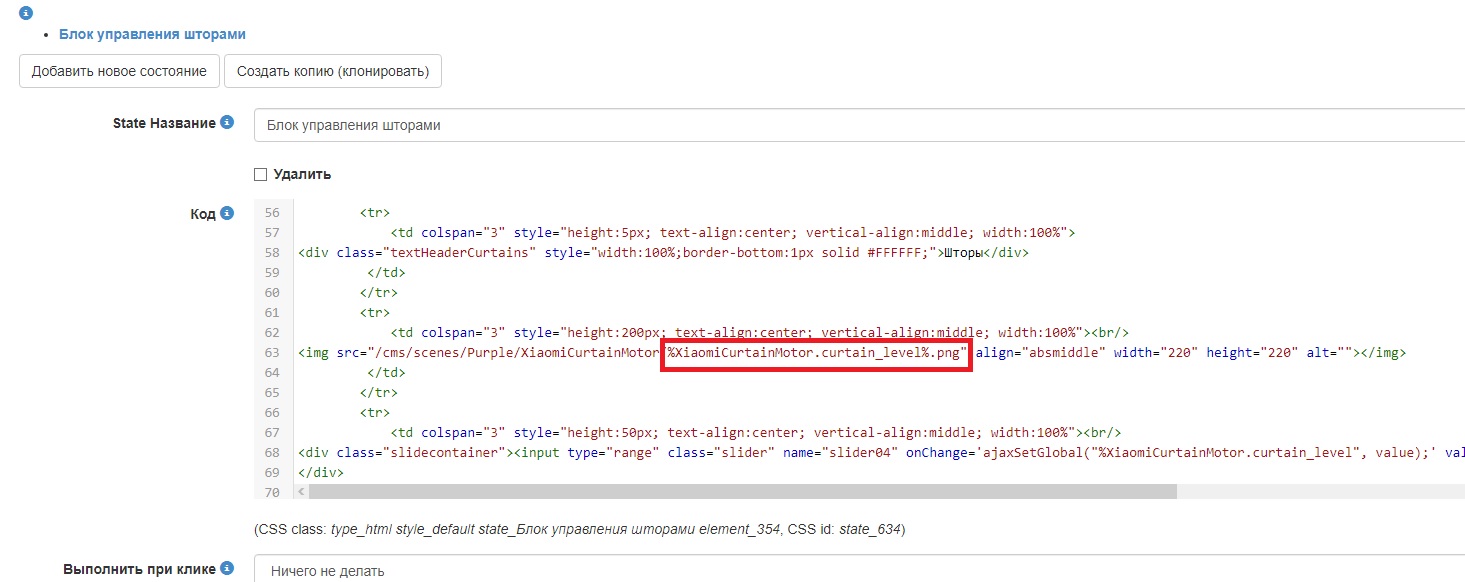Click the code editor horizontal scrollbar thumb

pos(742,491)
